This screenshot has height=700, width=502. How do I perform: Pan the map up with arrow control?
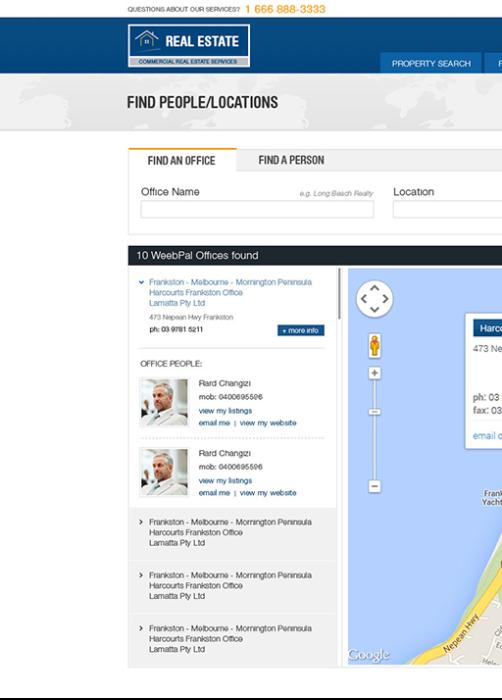pyautogui.click(x=375, y=288)
